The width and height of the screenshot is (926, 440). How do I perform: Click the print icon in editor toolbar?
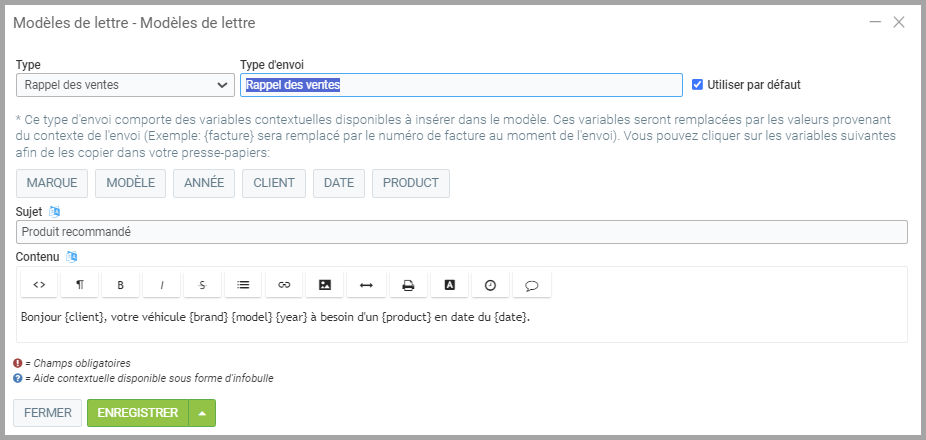pos(408,285)
